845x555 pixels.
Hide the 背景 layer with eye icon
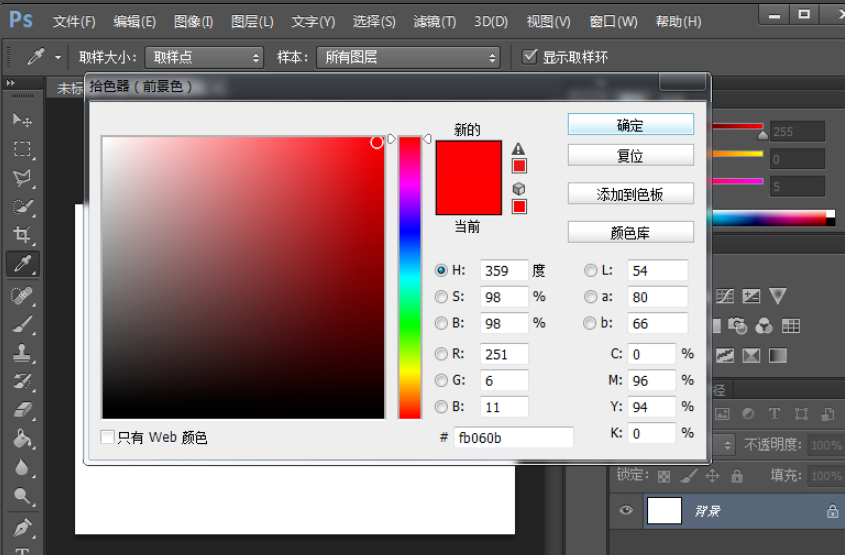626,510
